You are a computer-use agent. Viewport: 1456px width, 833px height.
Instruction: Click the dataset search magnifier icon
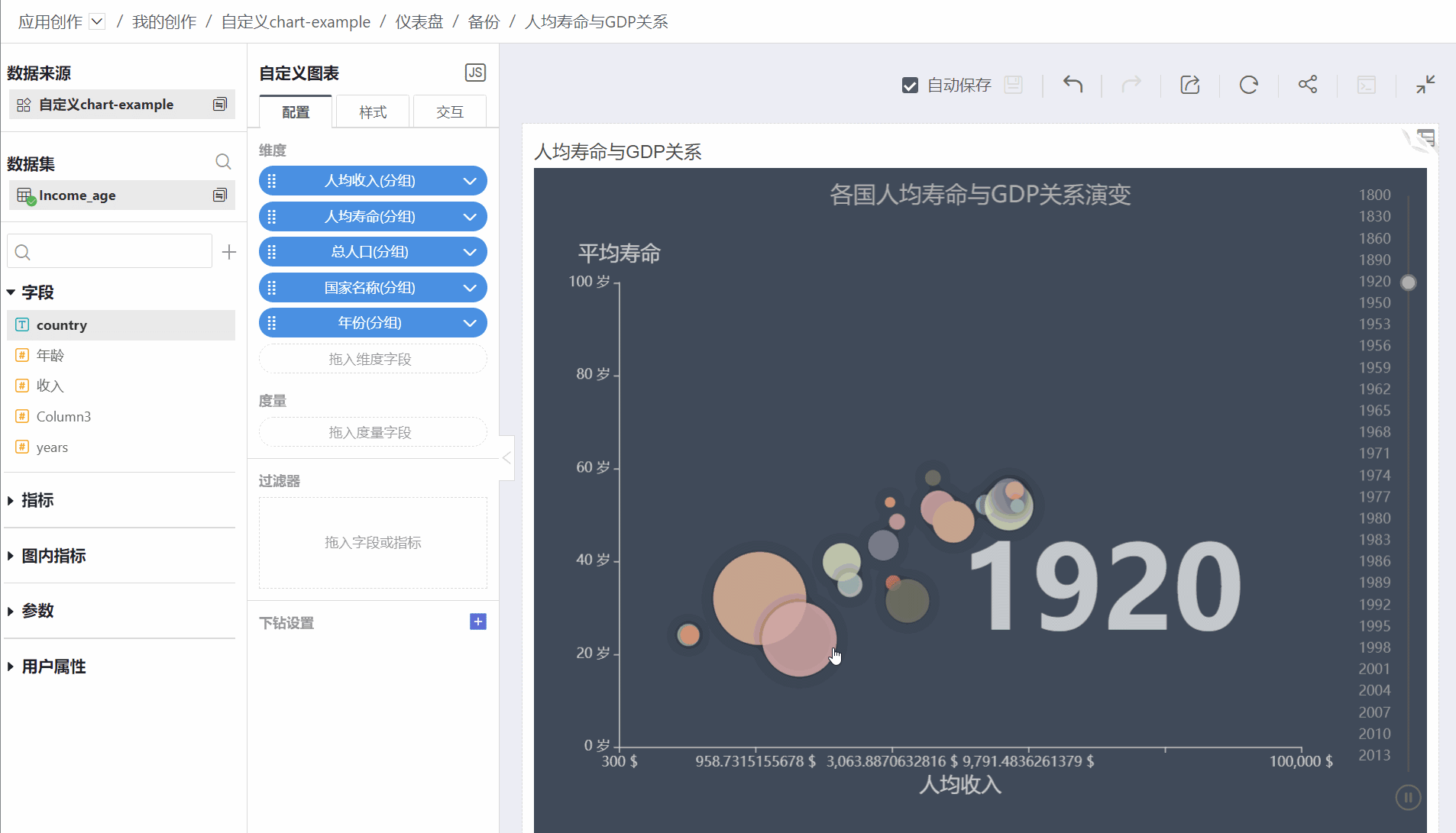pos(223,162)
